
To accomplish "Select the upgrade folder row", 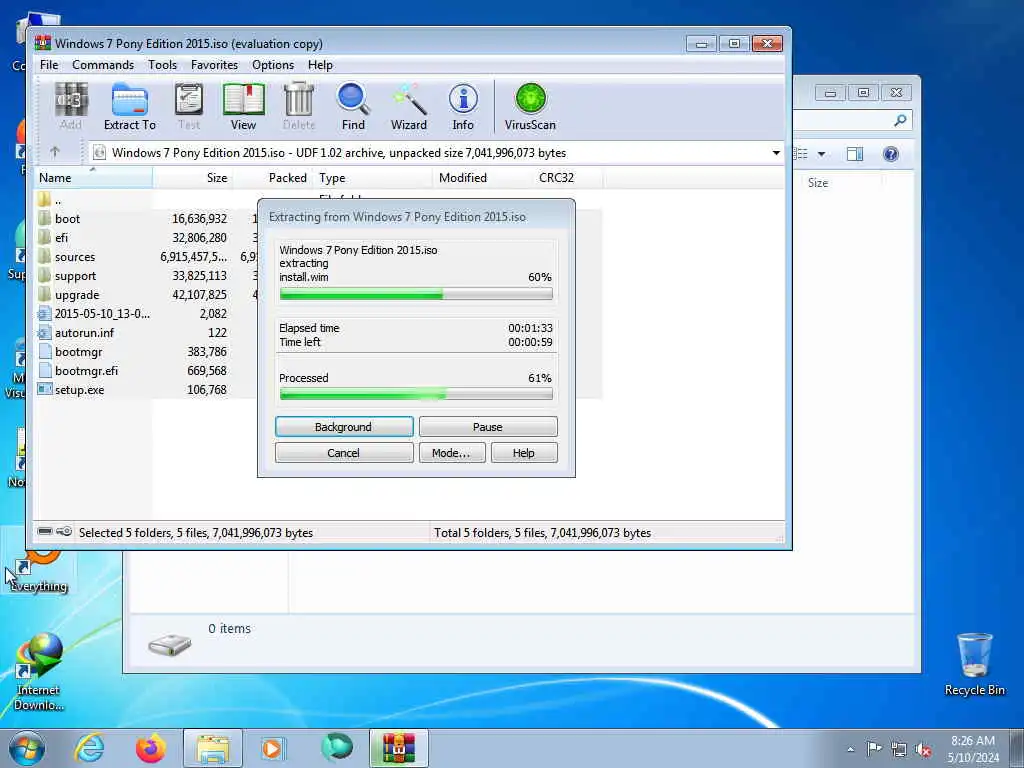I will (x=146, y=295).
